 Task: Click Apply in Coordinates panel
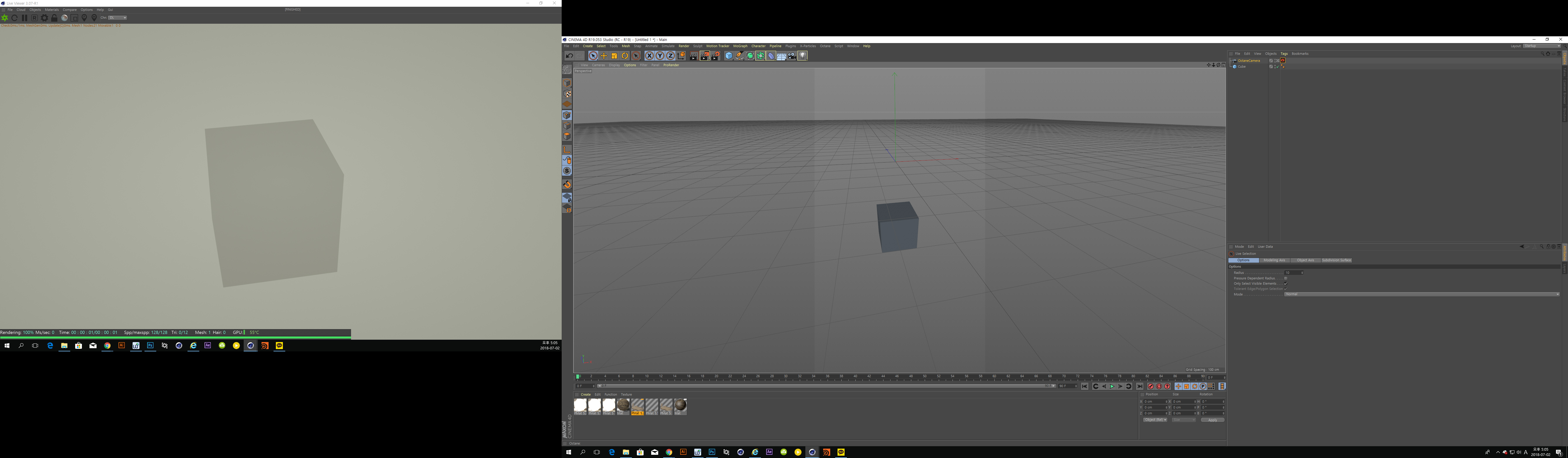[1213, 420]
